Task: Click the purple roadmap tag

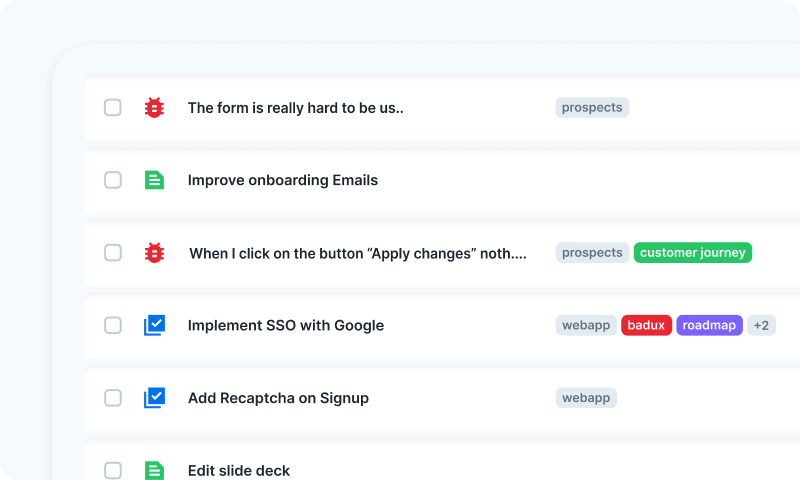Action: [x=709, y=325]
